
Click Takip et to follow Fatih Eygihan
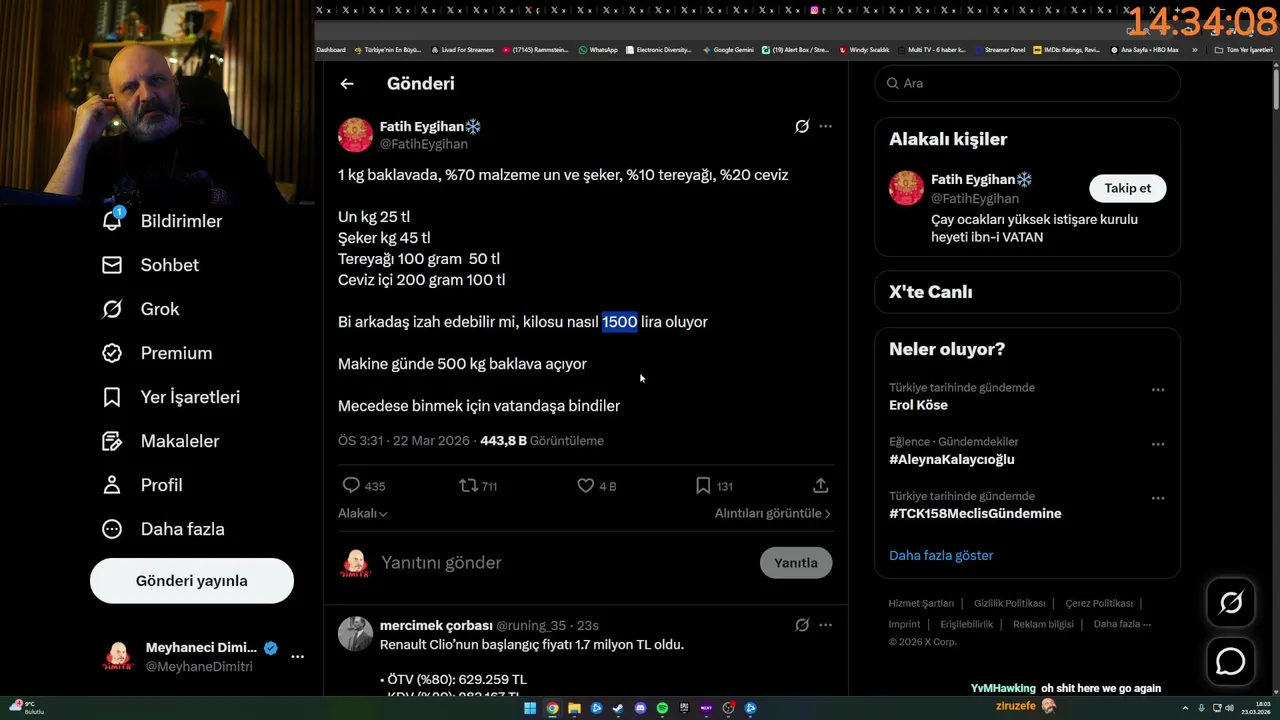[1127, 188]
